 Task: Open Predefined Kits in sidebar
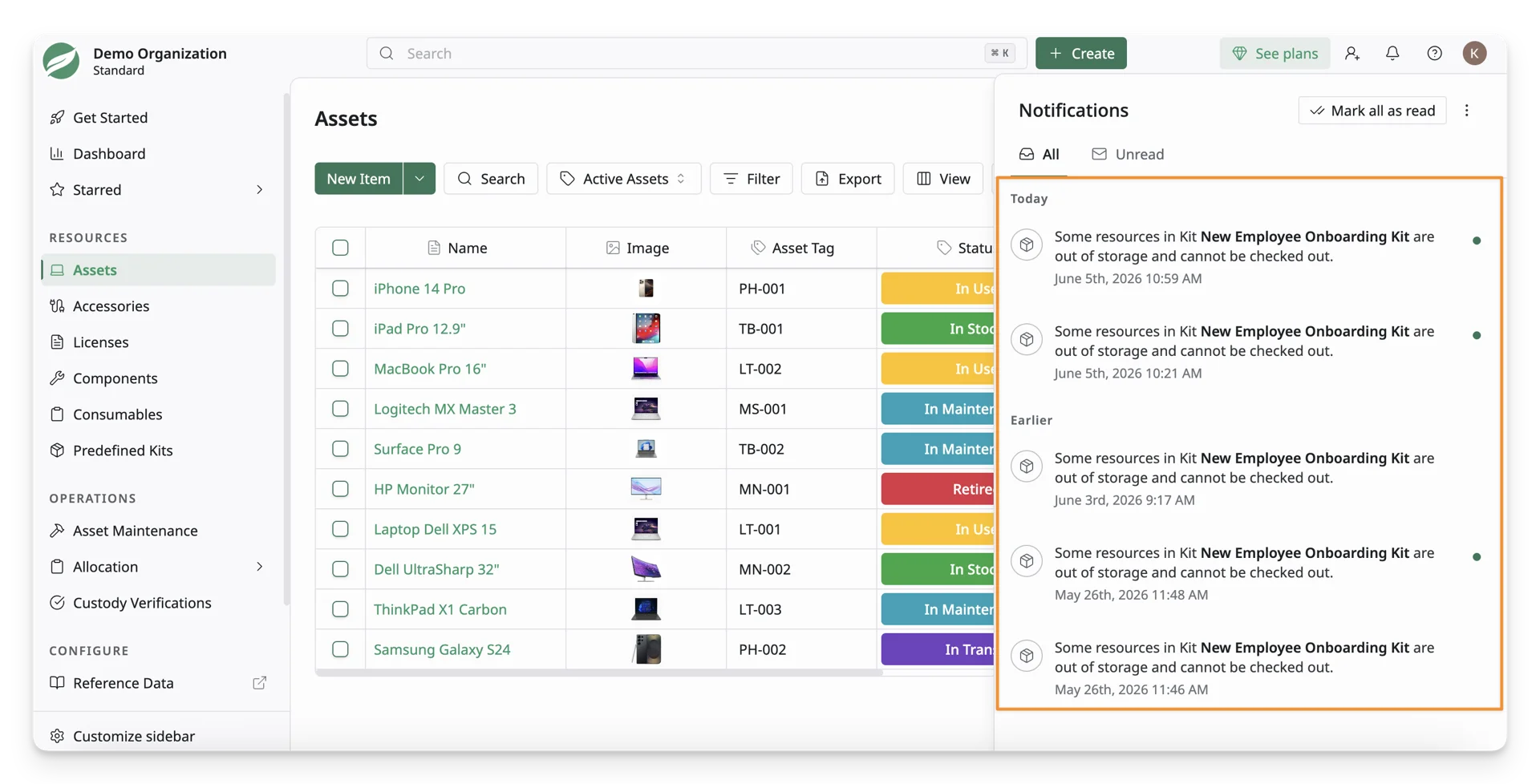coord(123,451)
